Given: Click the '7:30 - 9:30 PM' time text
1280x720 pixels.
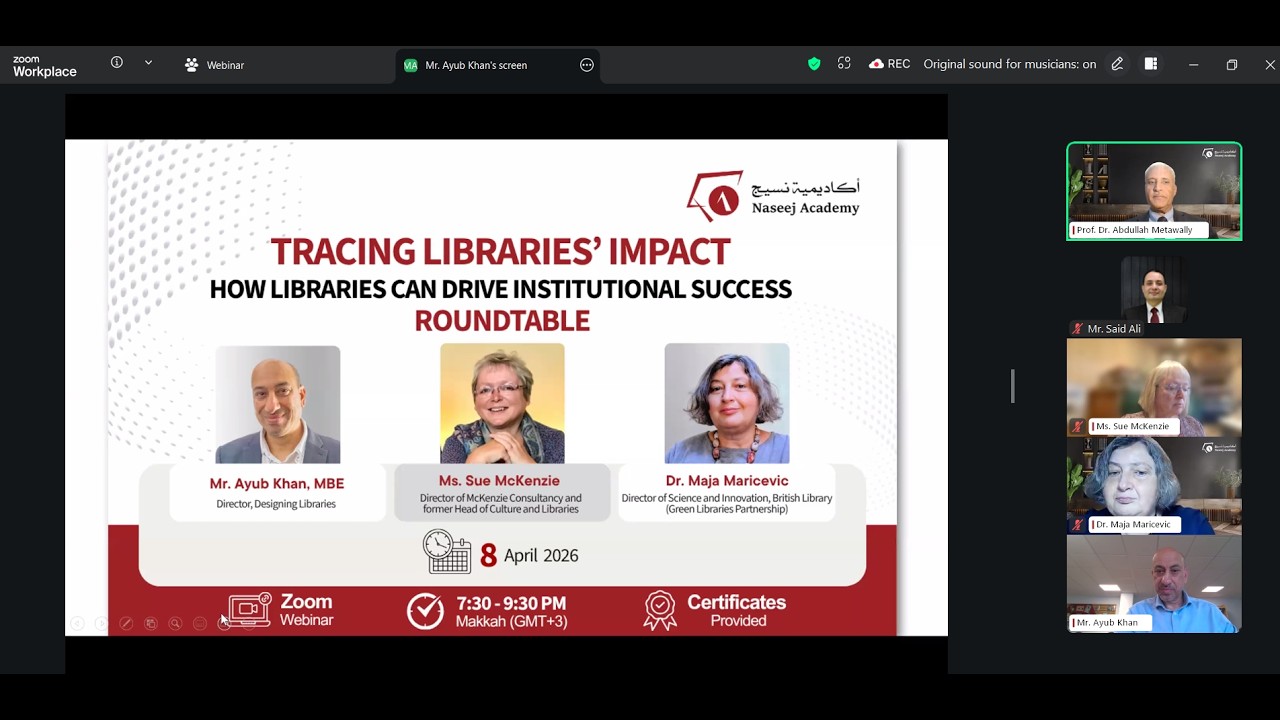Looking at the screenshot, I should click(x=511, y=603).
